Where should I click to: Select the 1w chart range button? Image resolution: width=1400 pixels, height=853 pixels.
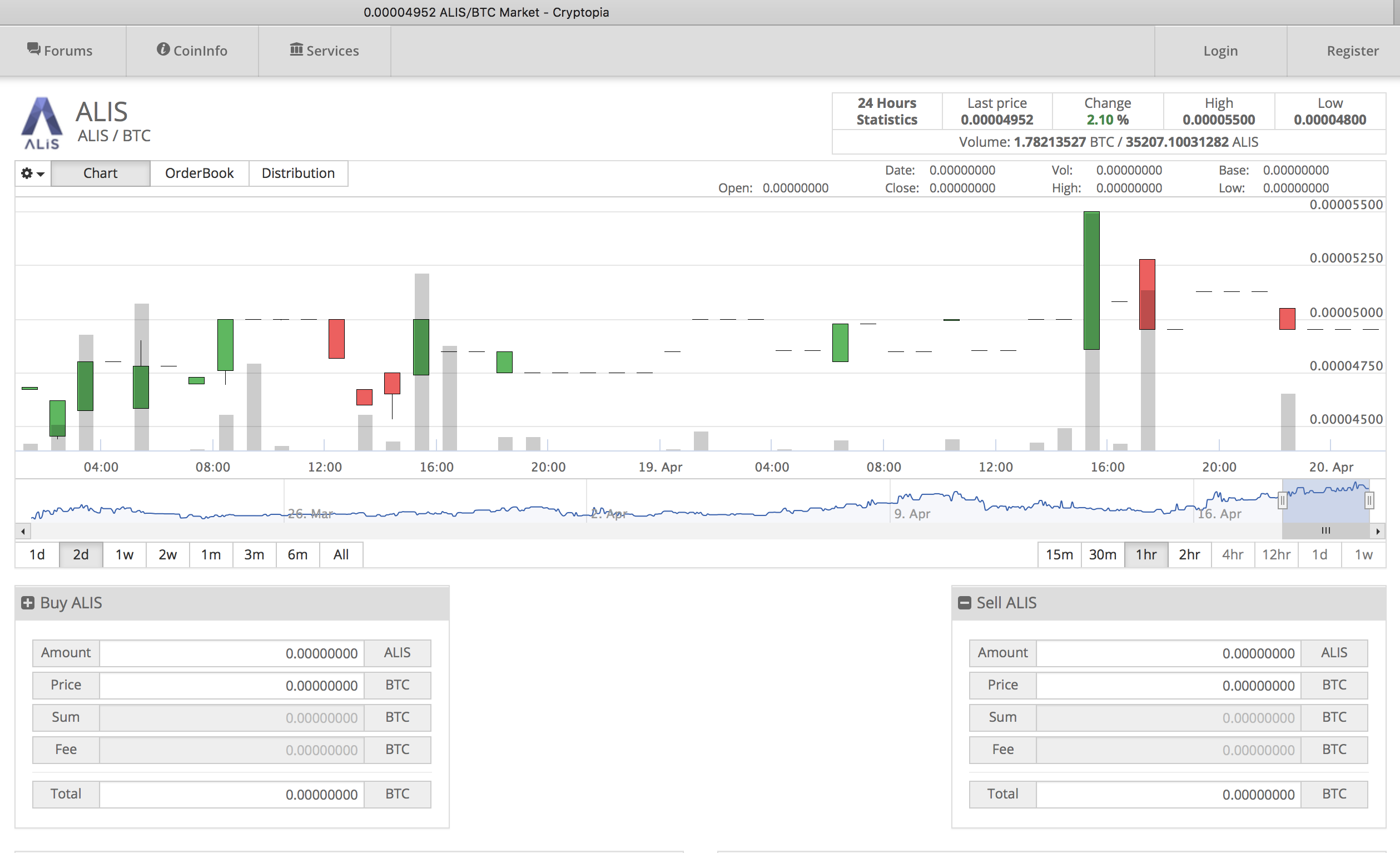125,554
